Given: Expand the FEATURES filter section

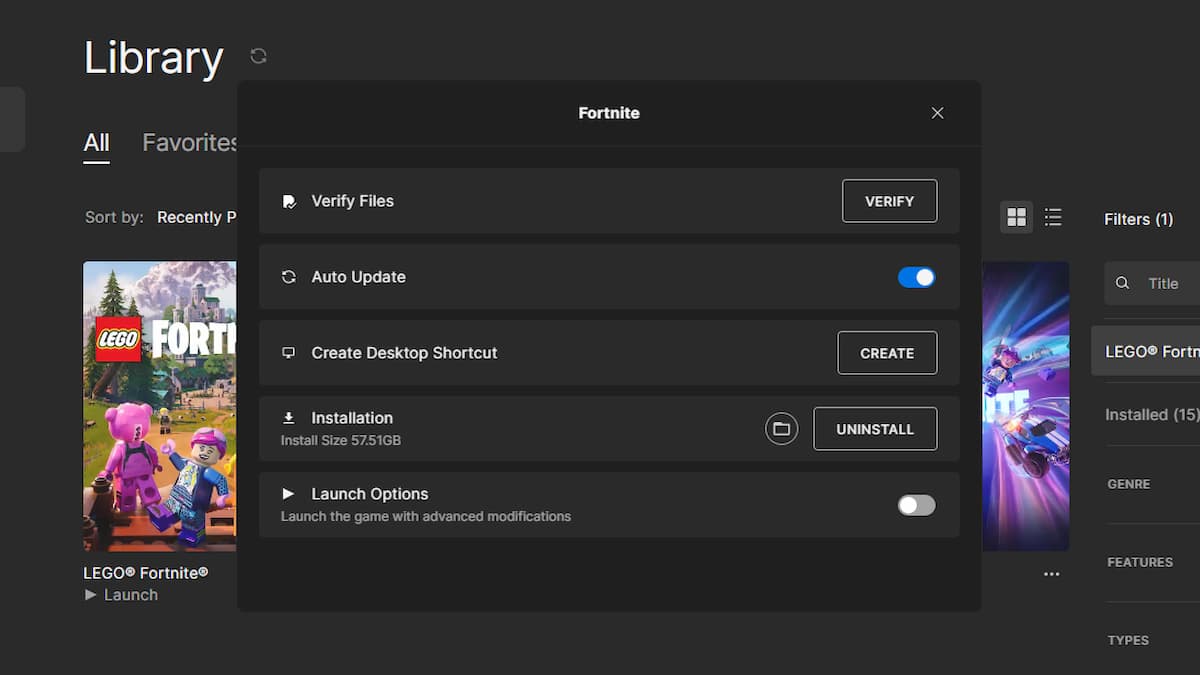Looking at the screenshot, I should point(1140,562).
